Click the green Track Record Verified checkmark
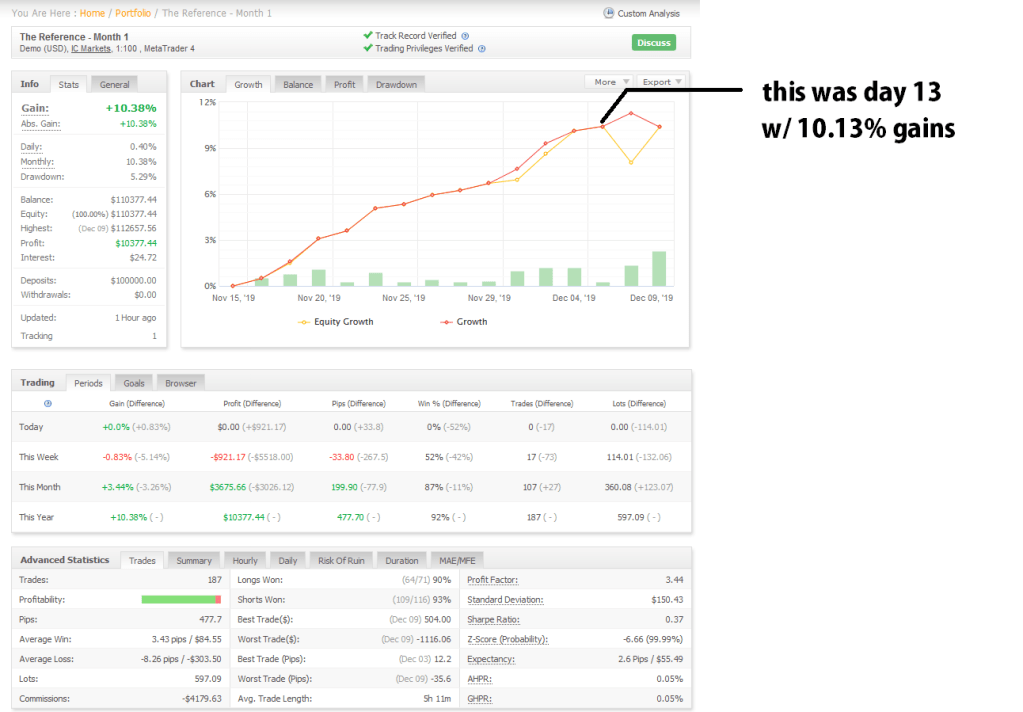The image size is (1023, 712). 368,36
